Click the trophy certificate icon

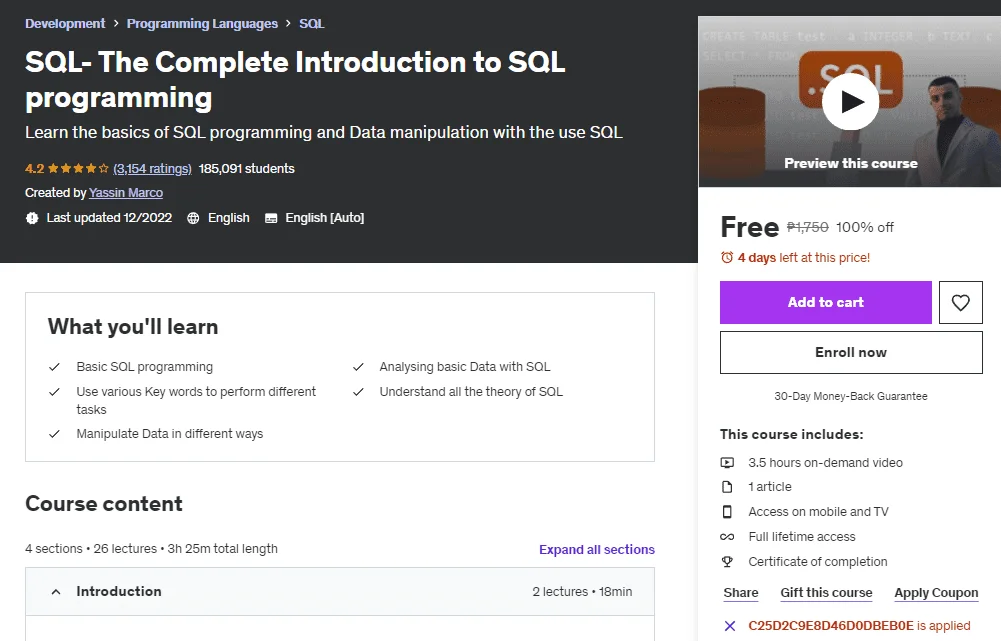pos(727,561)
